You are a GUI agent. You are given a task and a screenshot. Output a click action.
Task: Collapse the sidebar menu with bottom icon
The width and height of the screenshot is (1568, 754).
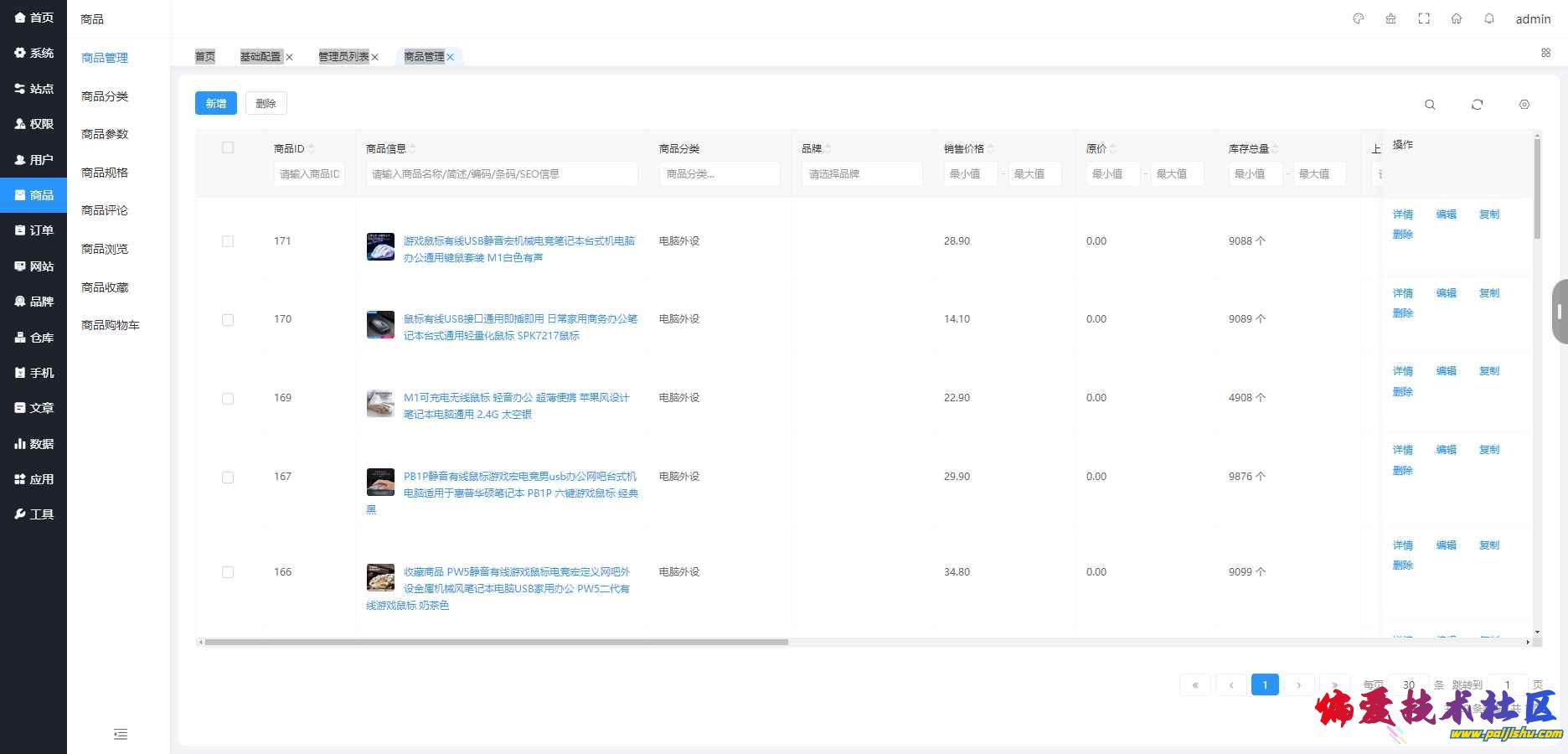(121, 734)
